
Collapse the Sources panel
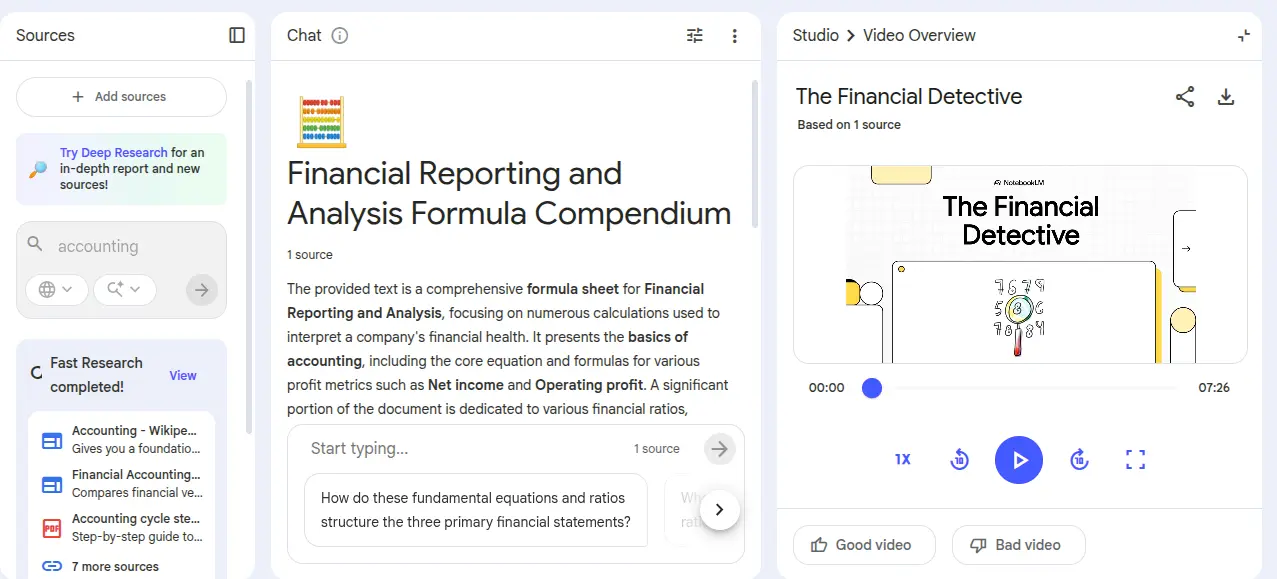pos(237,35)
